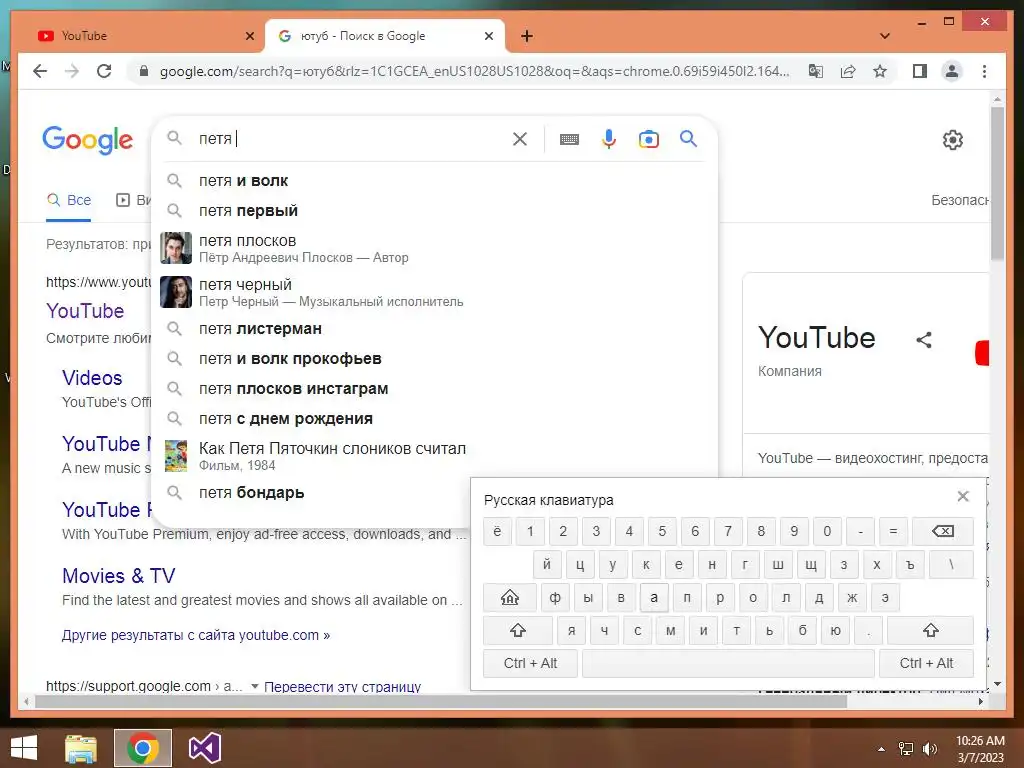
Task: Choose suggestion 'петя и волк'
Action: click(x=434, y=181)
